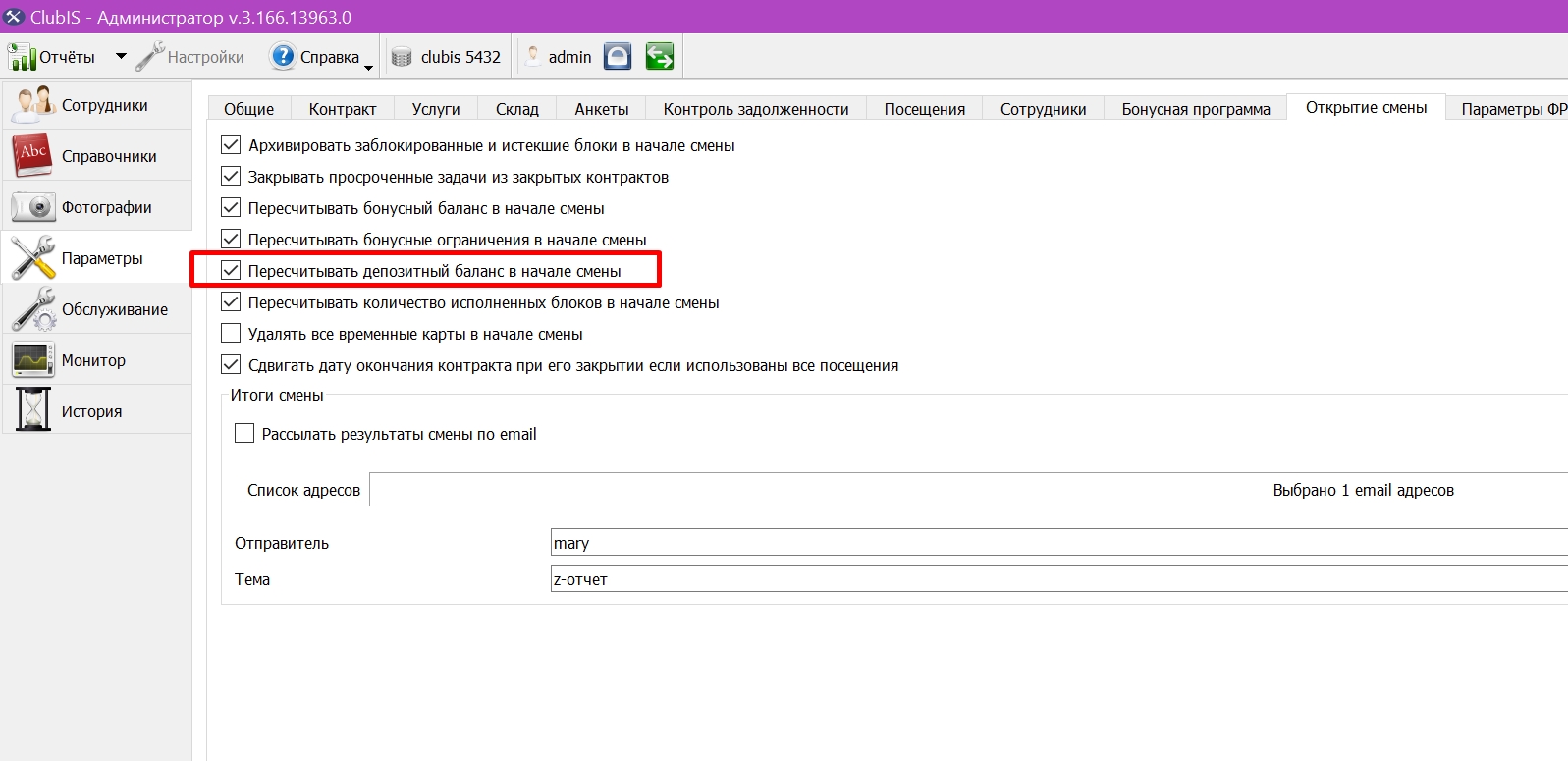Image resolution: width=1568 pixels, height=761 pixels.
Task: Switch to the Контроль задолженности tab
Action: (756, 109)
